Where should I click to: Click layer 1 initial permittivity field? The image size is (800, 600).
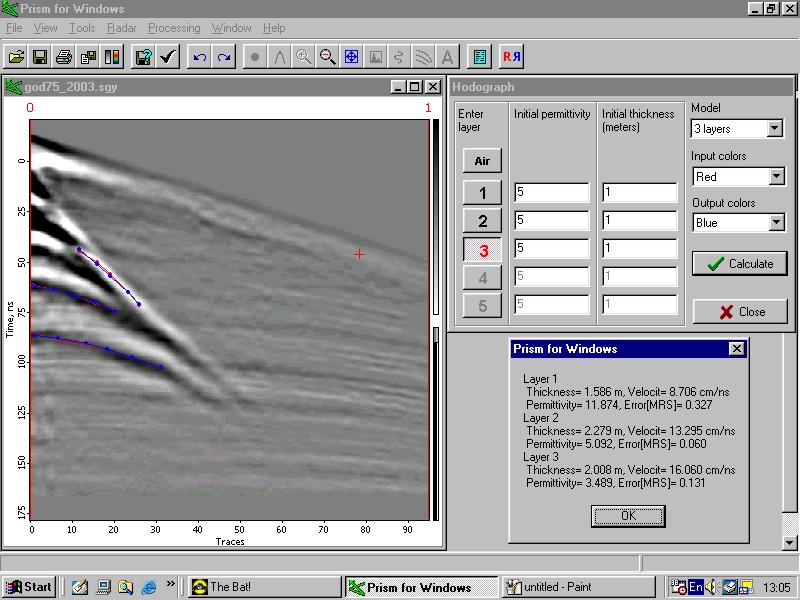click(x=552, y=192)
